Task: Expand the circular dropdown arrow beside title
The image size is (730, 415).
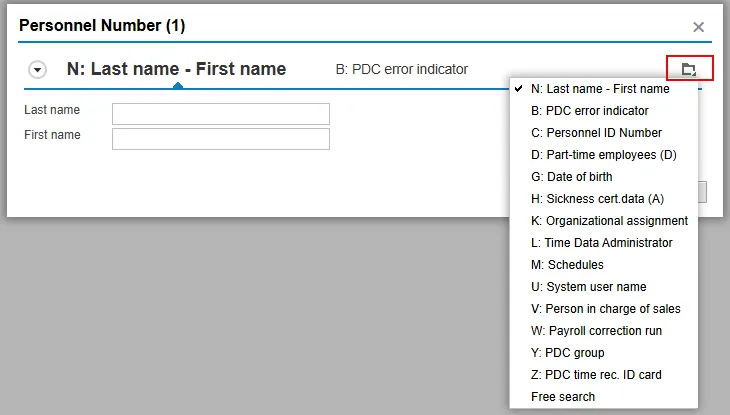Action: [38, 70]
